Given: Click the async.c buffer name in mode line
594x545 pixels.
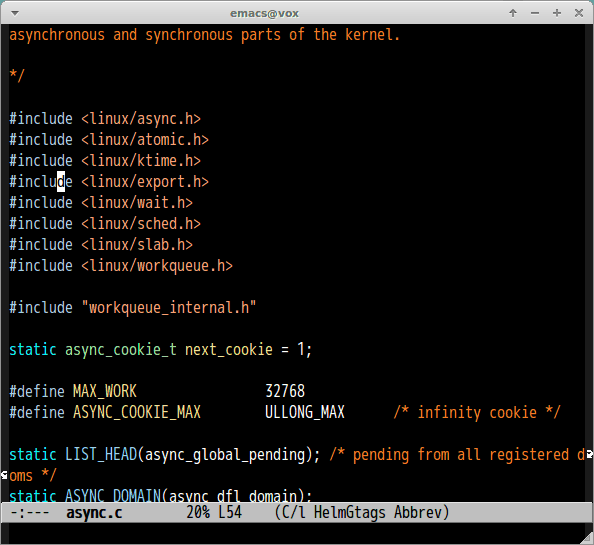Looking at the screenshot, I should tap(94, 513).
